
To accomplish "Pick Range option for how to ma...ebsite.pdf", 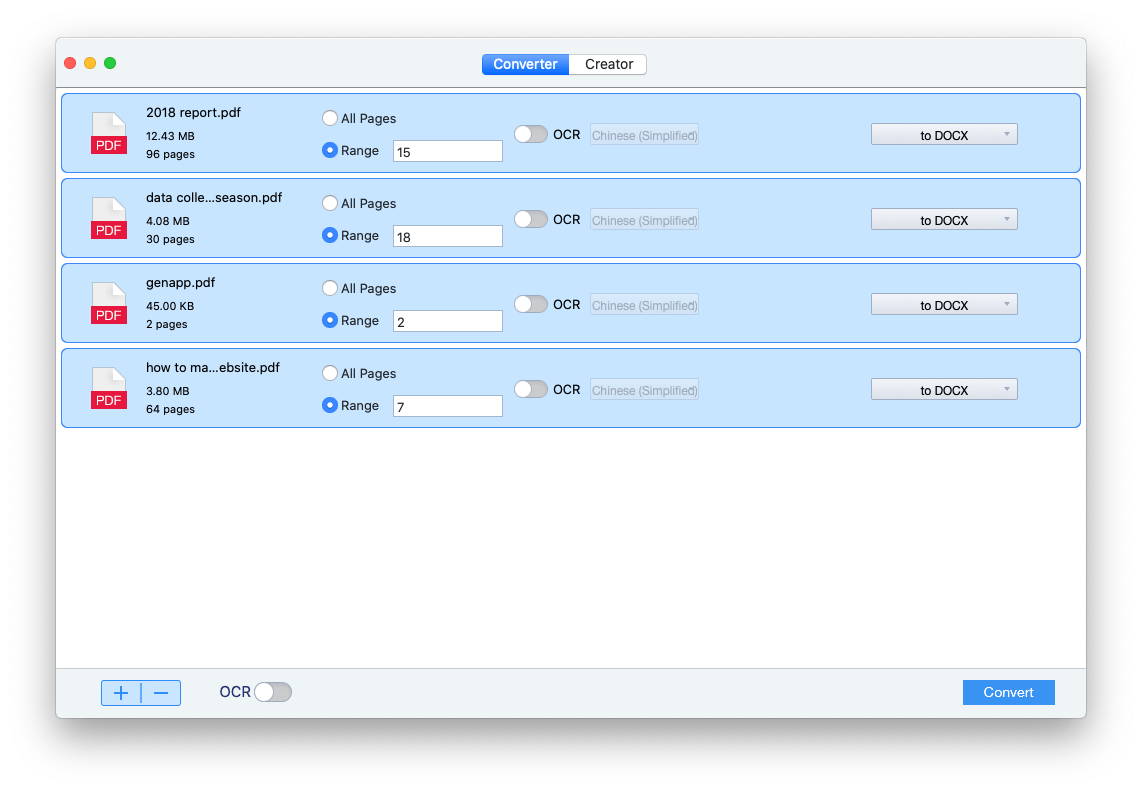I will coord(330,405).
